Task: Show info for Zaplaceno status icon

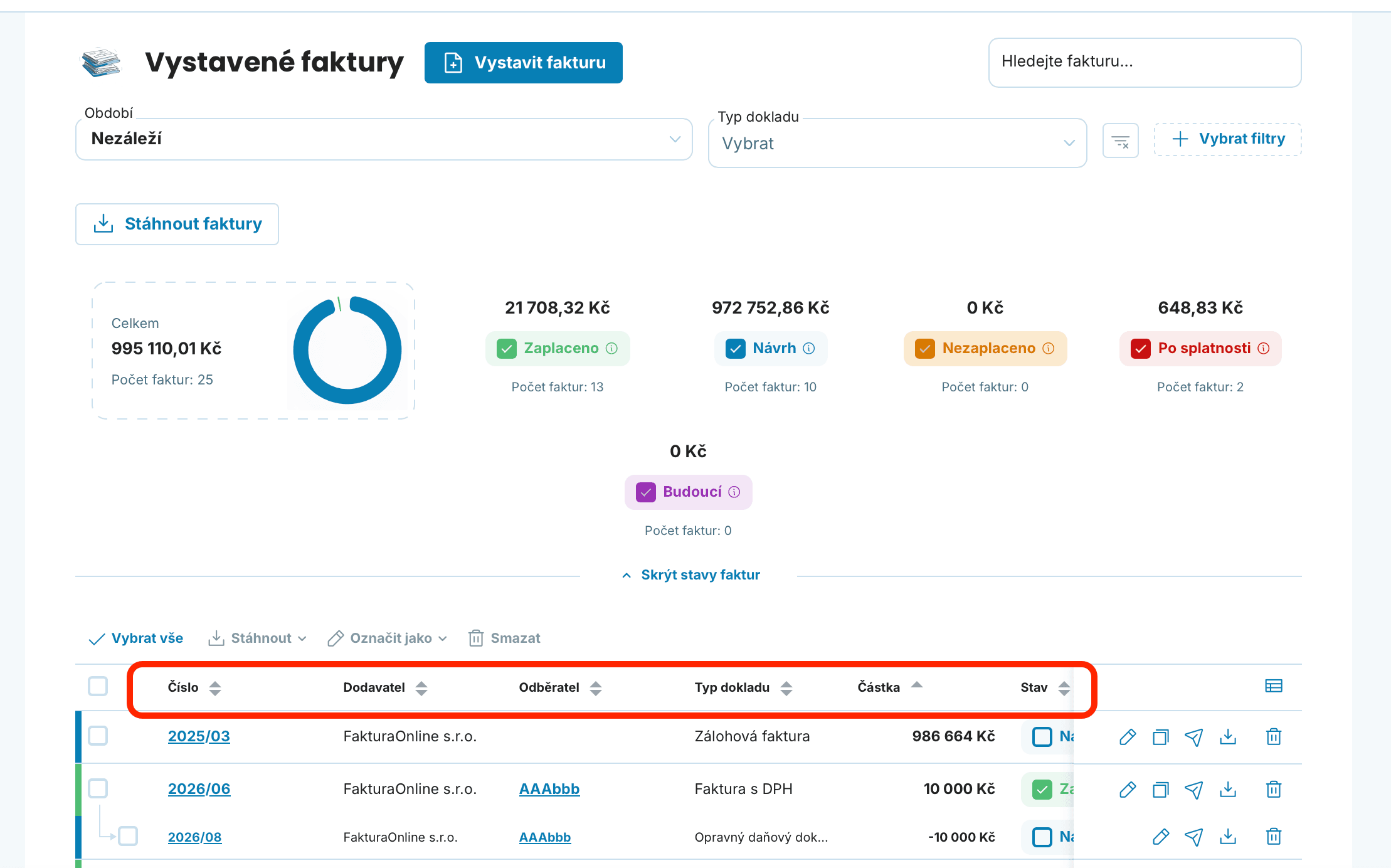Action: click(x=611, y=348)
